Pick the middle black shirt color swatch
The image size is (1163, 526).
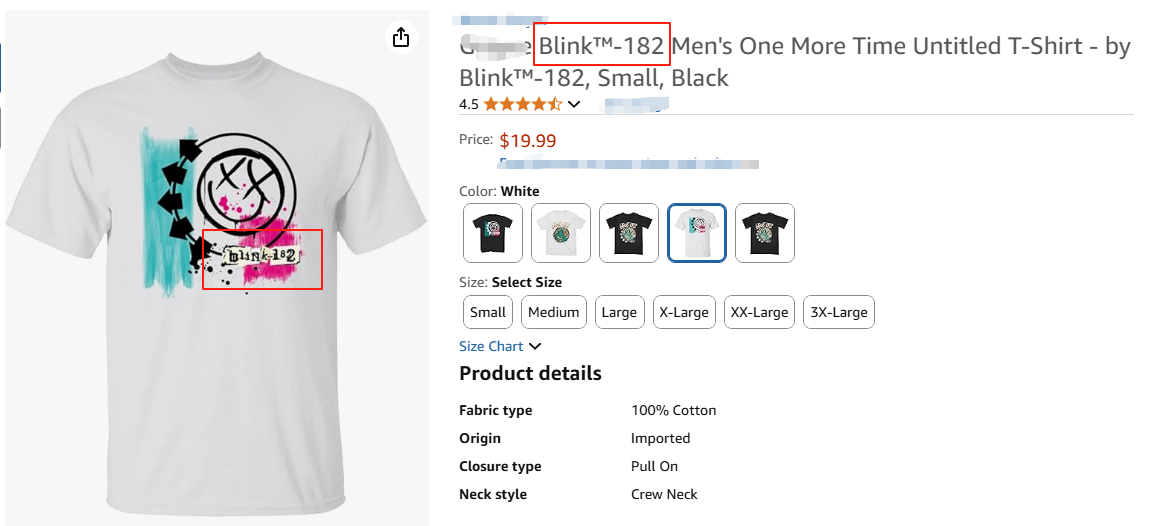point(629,233)
